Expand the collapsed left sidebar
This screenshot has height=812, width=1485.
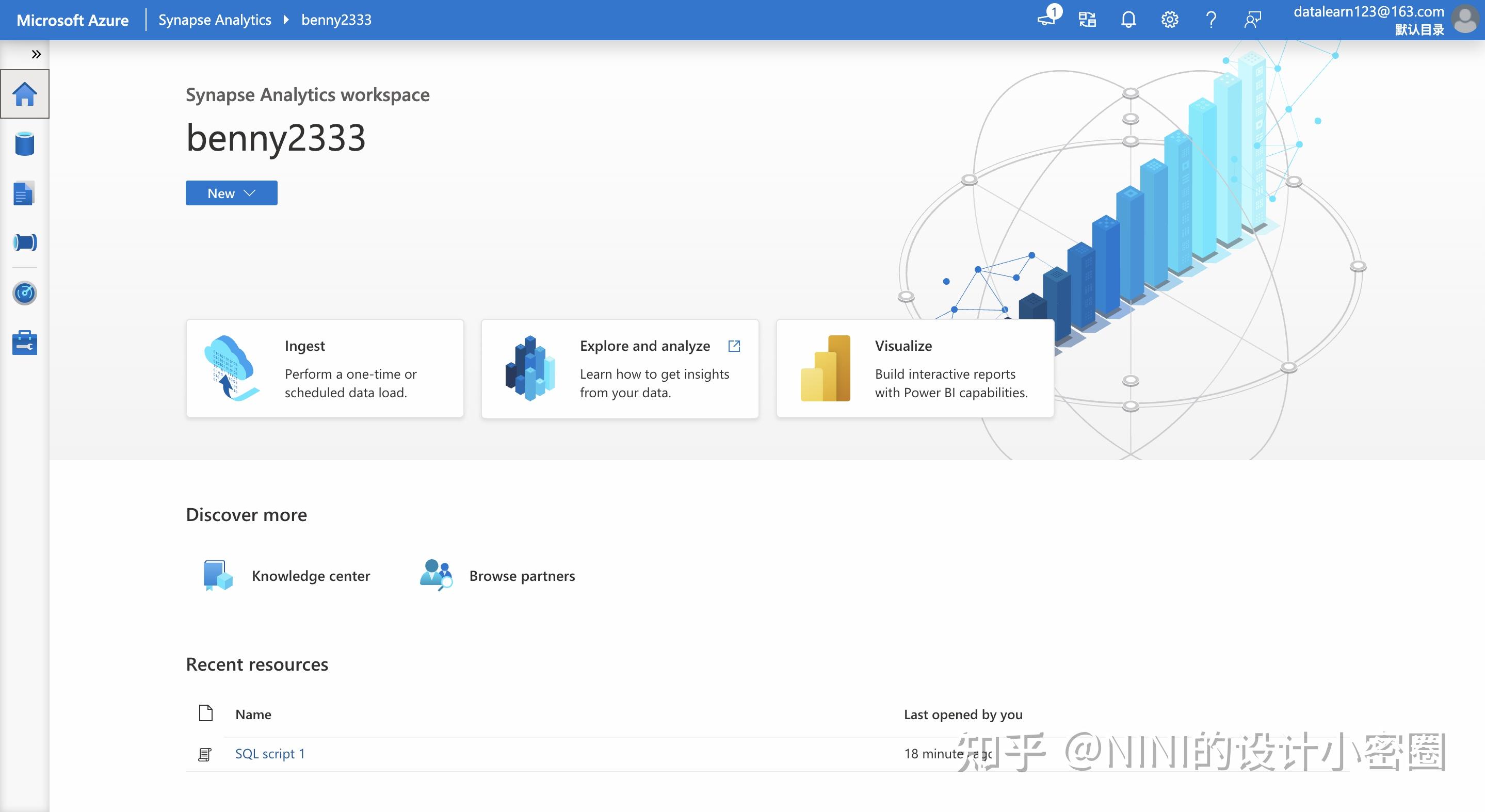(x=36, y=54)
